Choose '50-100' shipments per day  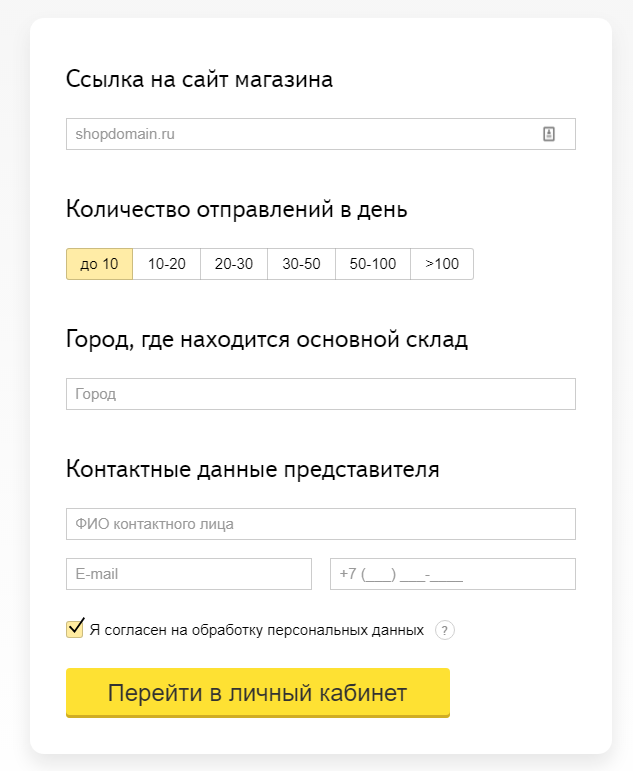tap(373, 264)
